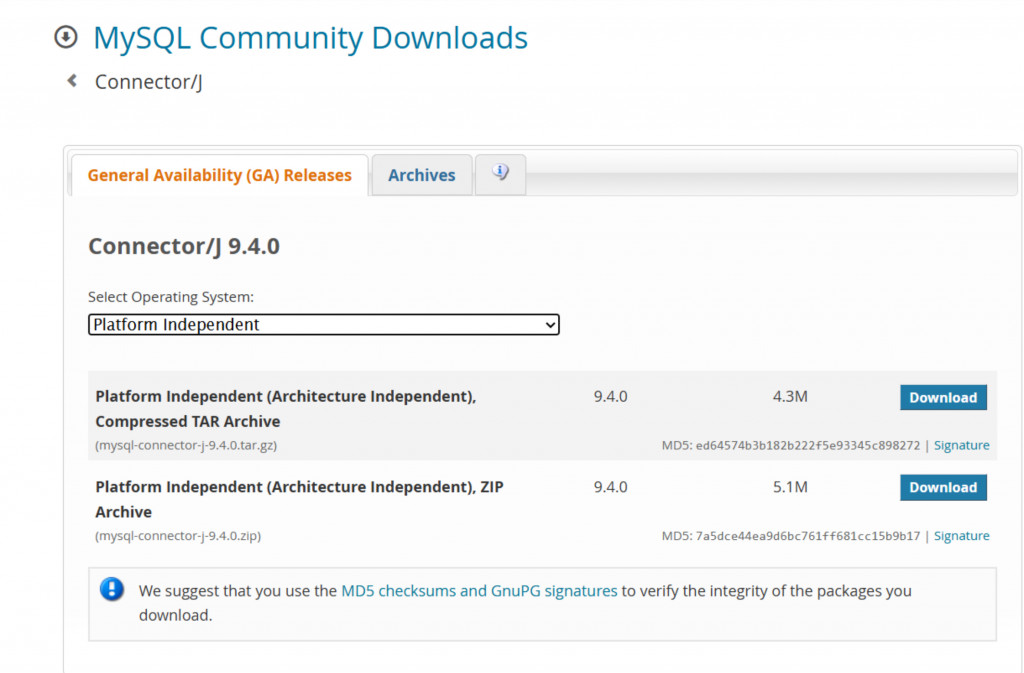Open Signature link for the zip file
1024x673 pixels.
coord(961,535)
